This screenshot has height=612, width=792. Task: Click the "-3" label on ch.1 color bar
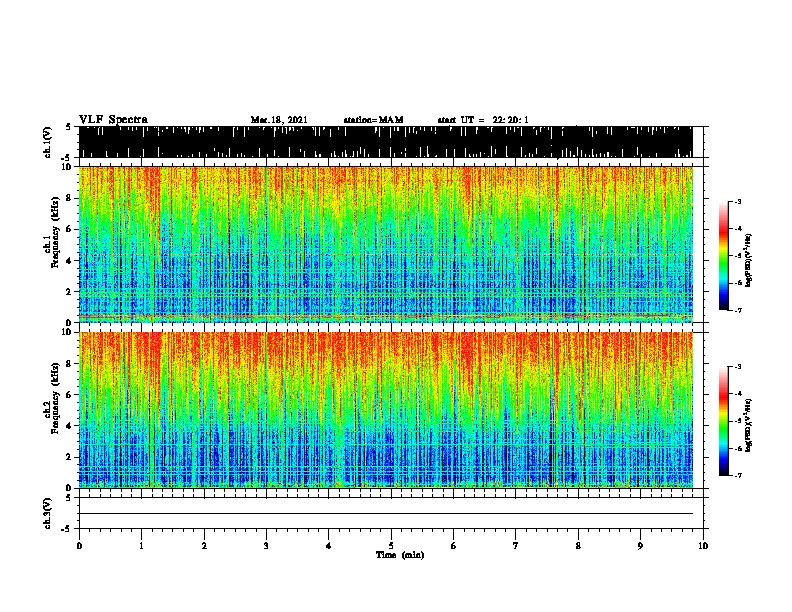[x=738, y=202]
